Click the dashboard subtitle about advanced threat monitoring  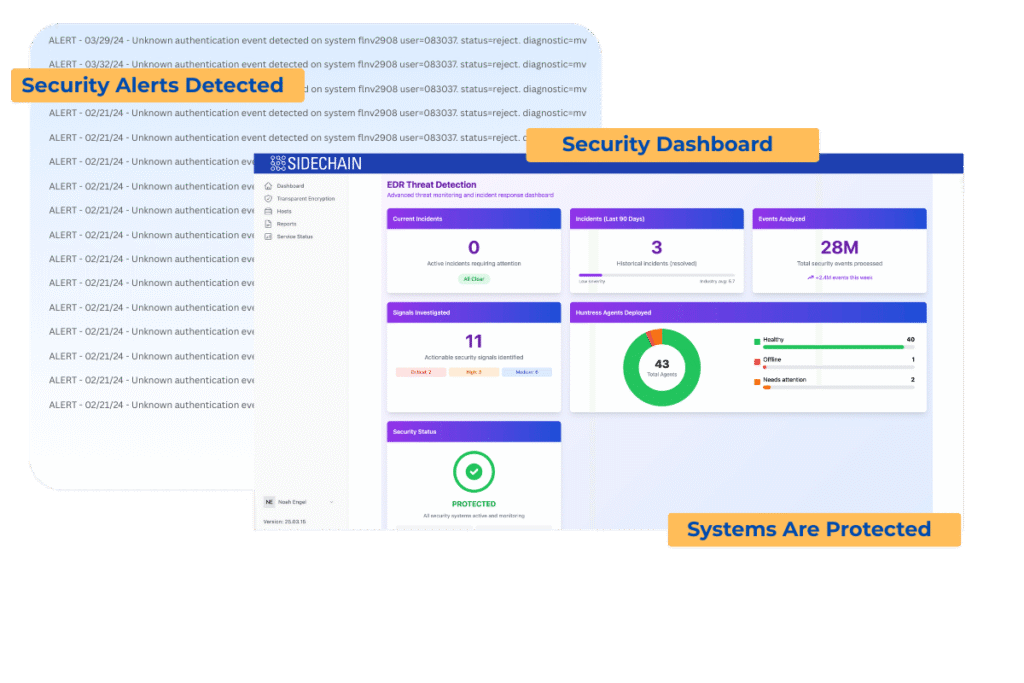[x=470, y=195]
